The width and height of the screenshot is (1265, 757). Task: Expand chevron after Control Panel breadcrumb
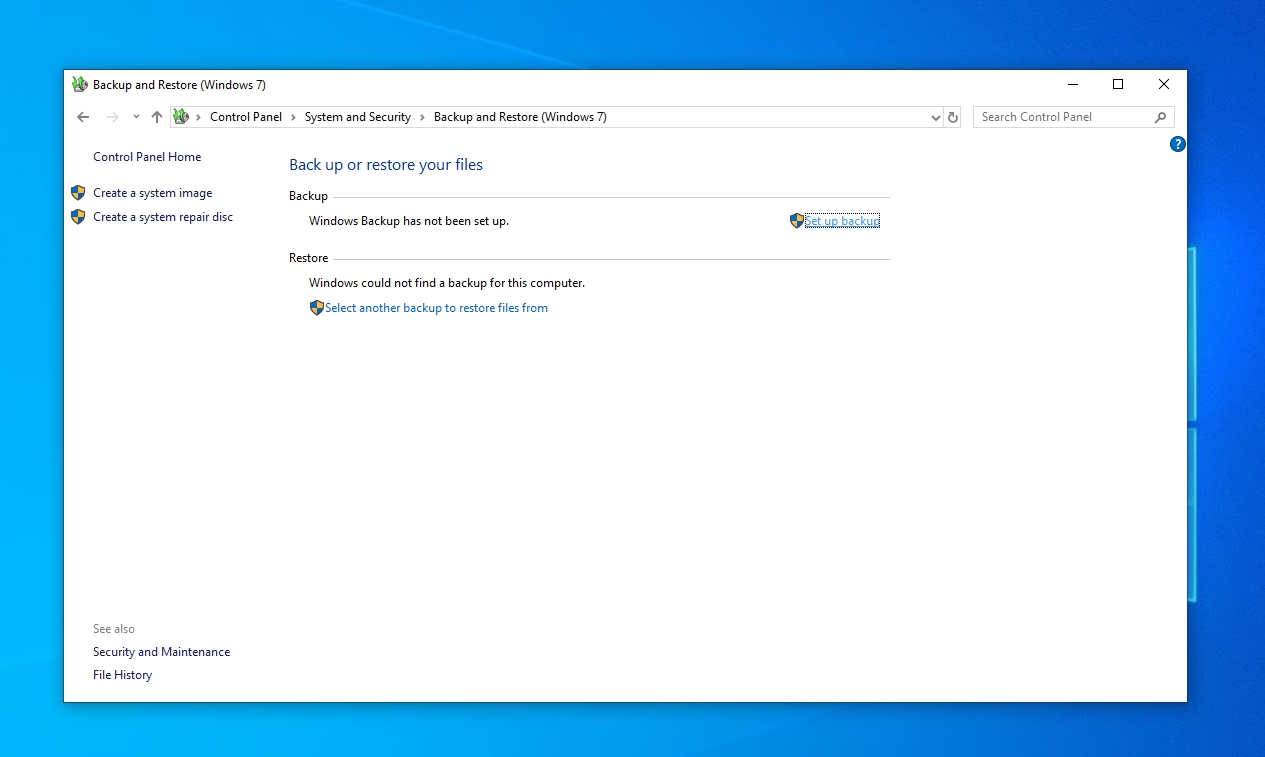(x=293, y=117)
